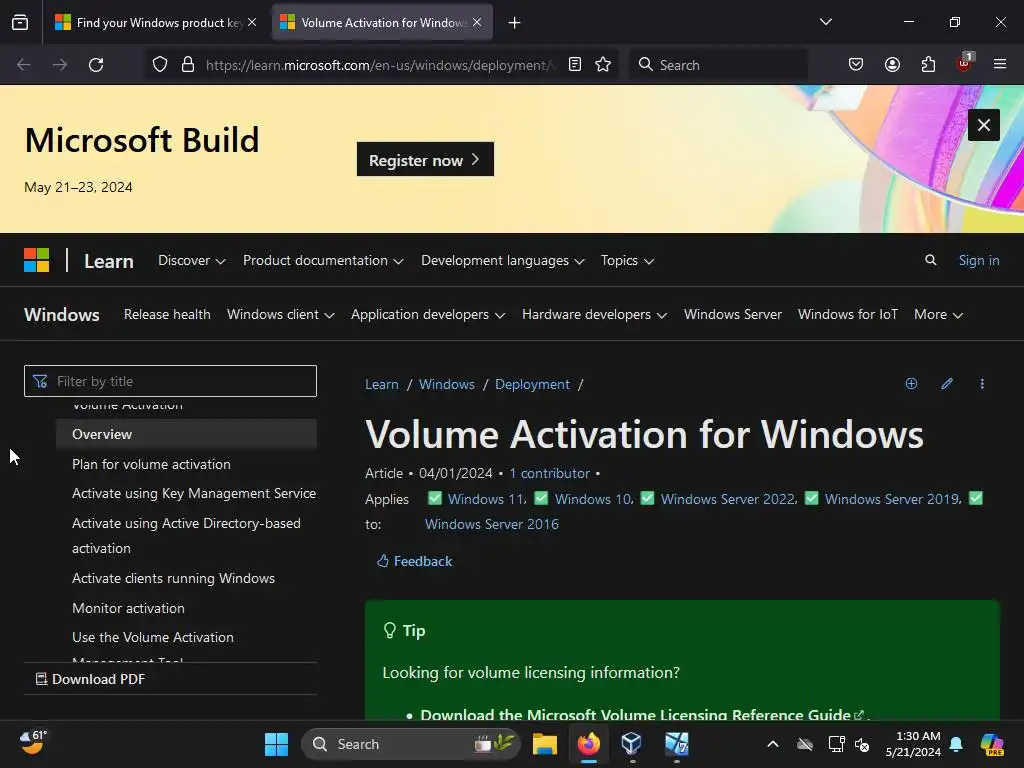Open Windows for IoT menu item

point(848,314)
